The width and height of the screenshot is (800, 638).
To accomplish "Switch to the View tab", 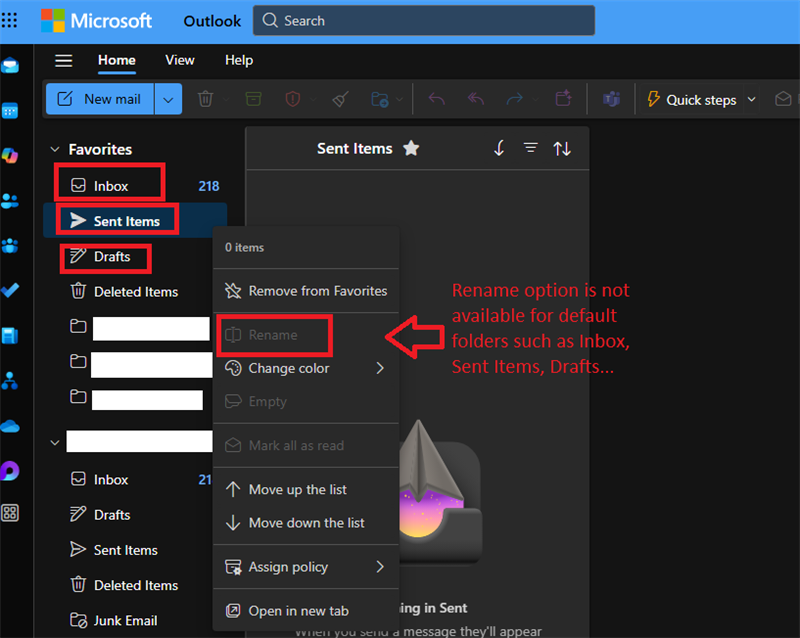I will click(180, 60).
